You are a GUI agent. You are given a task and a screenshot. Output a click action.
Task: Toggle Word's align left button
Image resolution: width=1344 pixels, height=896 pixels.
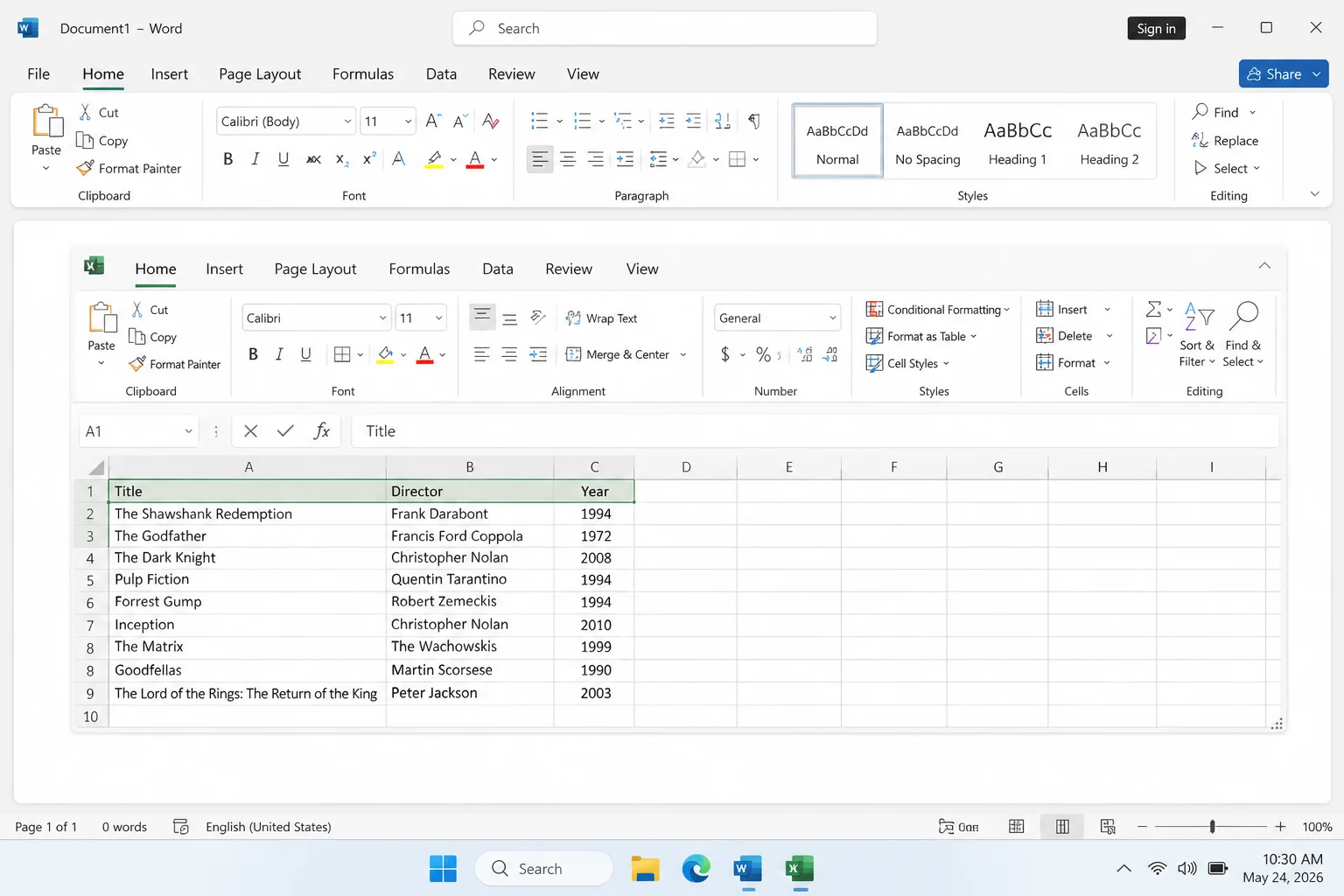[540, 159]
